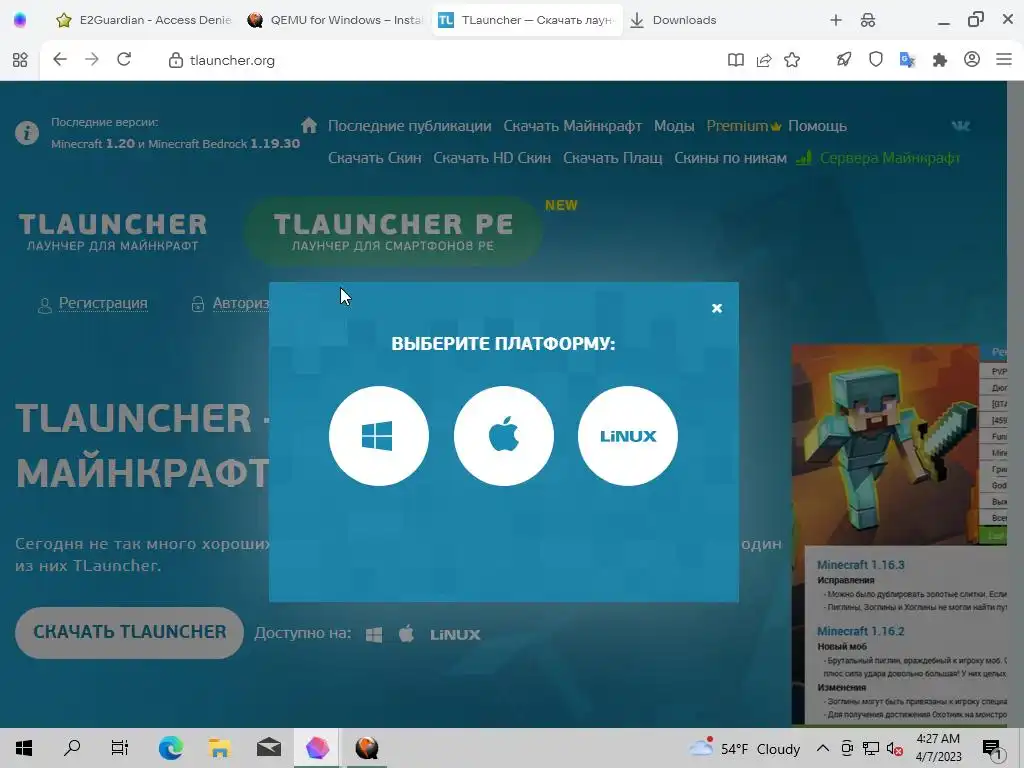
Task: Open the extensions puzzle icon
Action: coord(940,60)
